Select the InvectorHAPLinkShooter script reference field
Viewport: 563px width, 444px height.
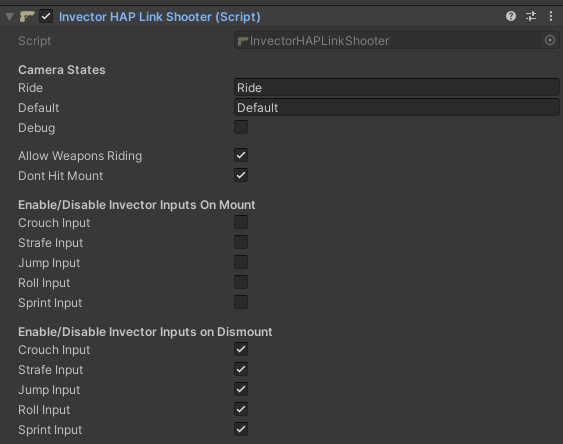point(388,40)
